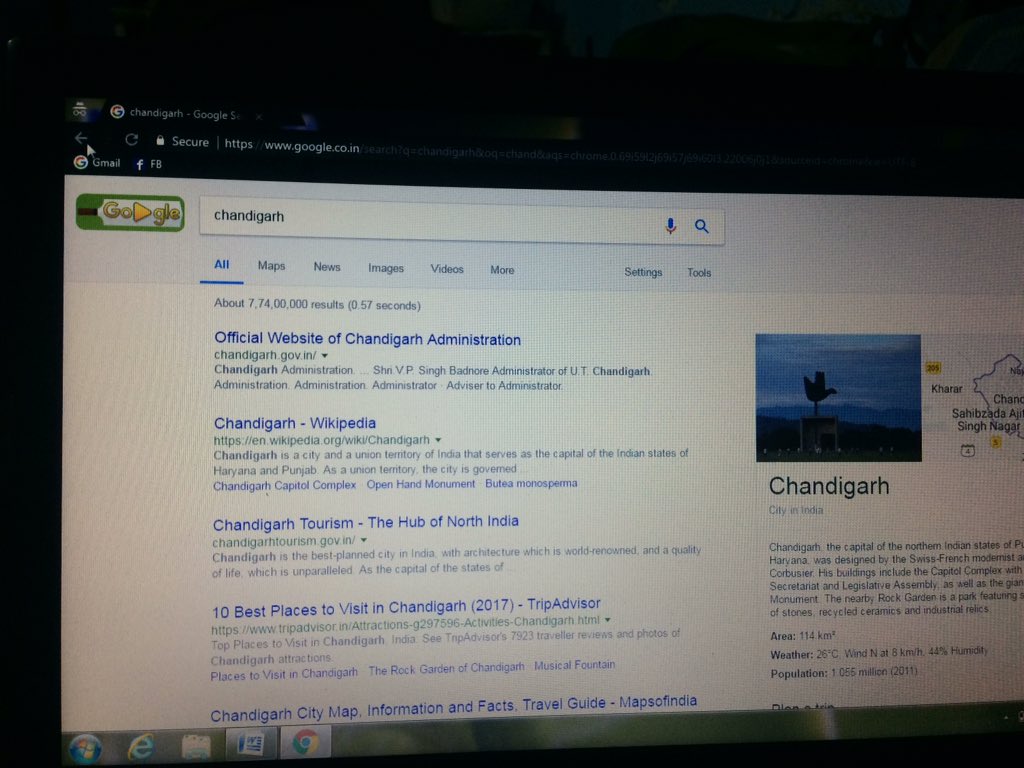Reload the page with refresh icon
Screen dimensions: 1024x768
coord(131,139)
